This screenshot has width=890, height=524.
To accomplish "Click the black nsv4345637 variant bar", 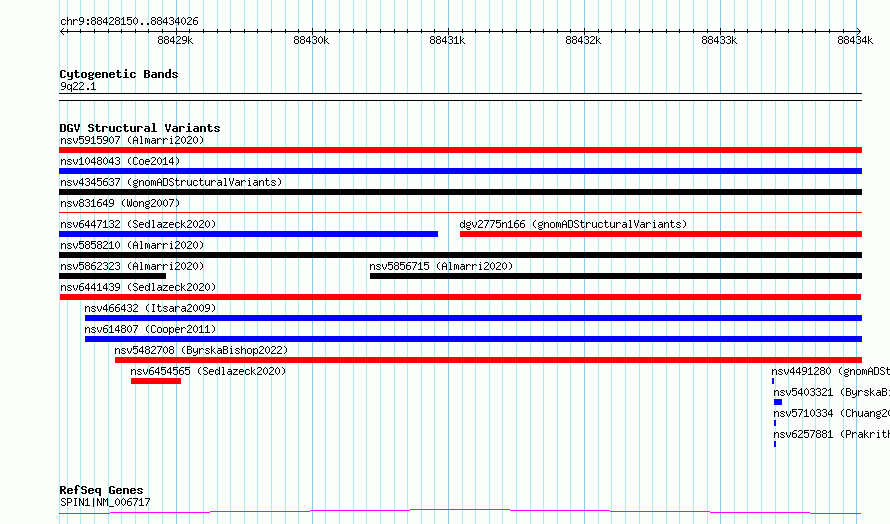I will coord(460,192).
